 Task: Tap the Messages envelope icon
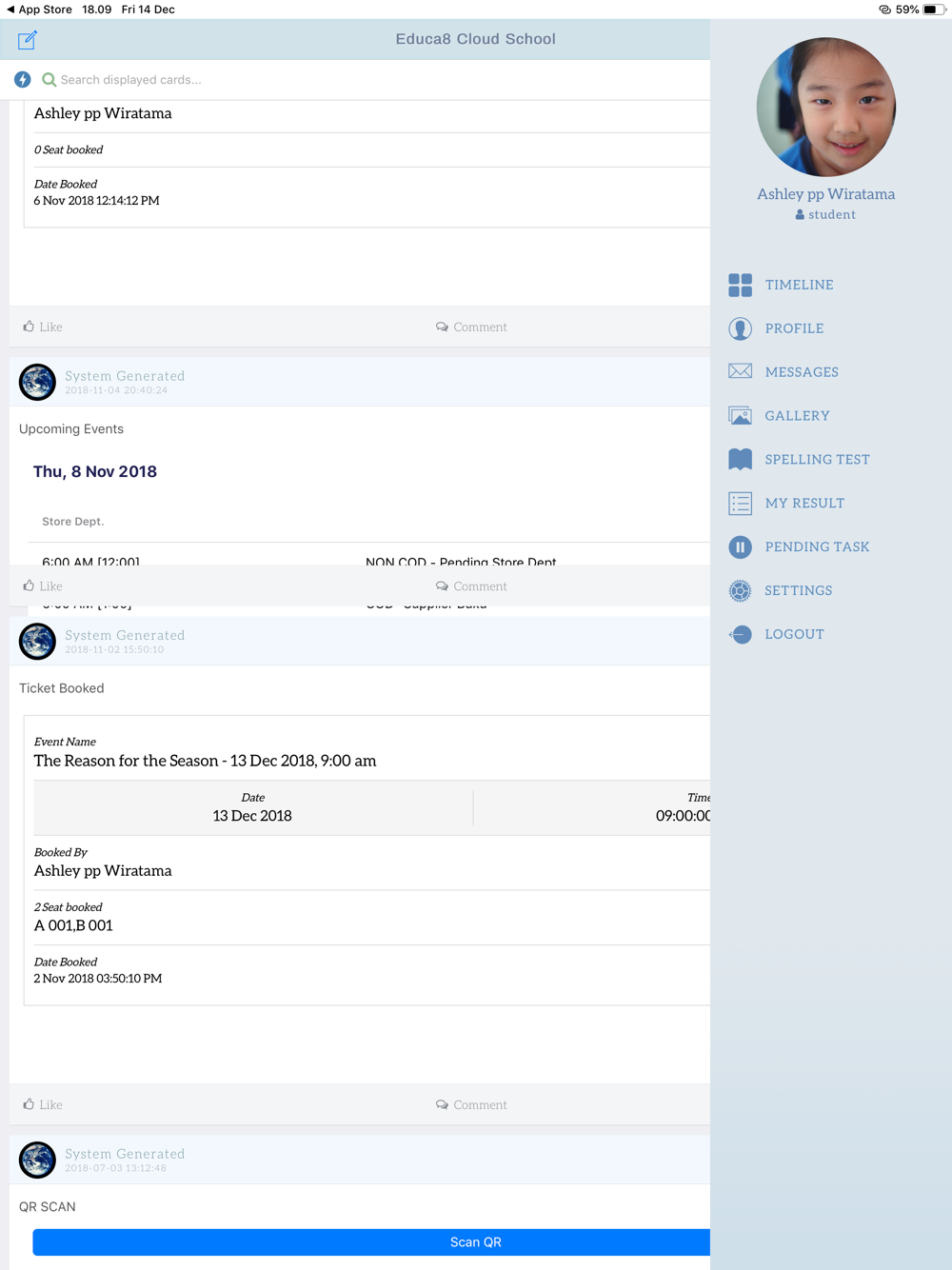pyautogui.click(x=740, y=372)
